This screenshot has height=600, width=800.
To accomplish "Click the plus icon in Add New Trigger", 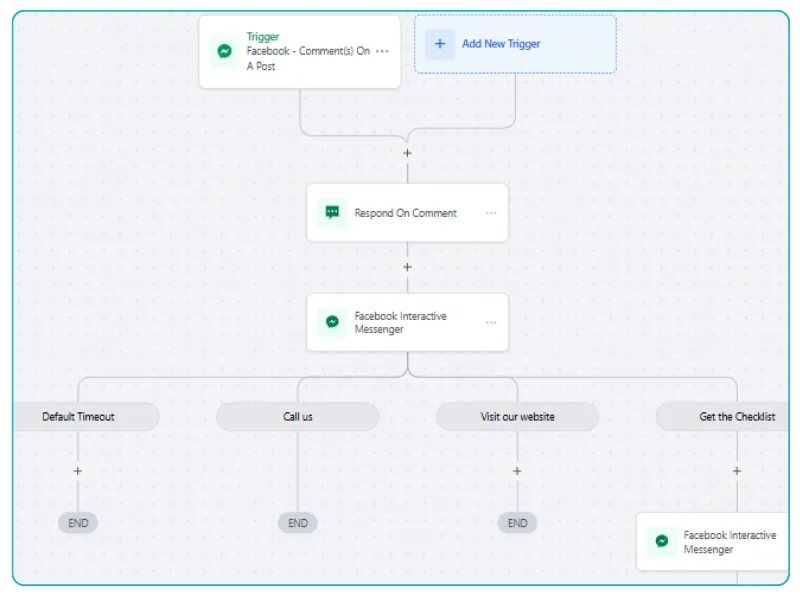I will pyautogui.click(x=440, y=44).
